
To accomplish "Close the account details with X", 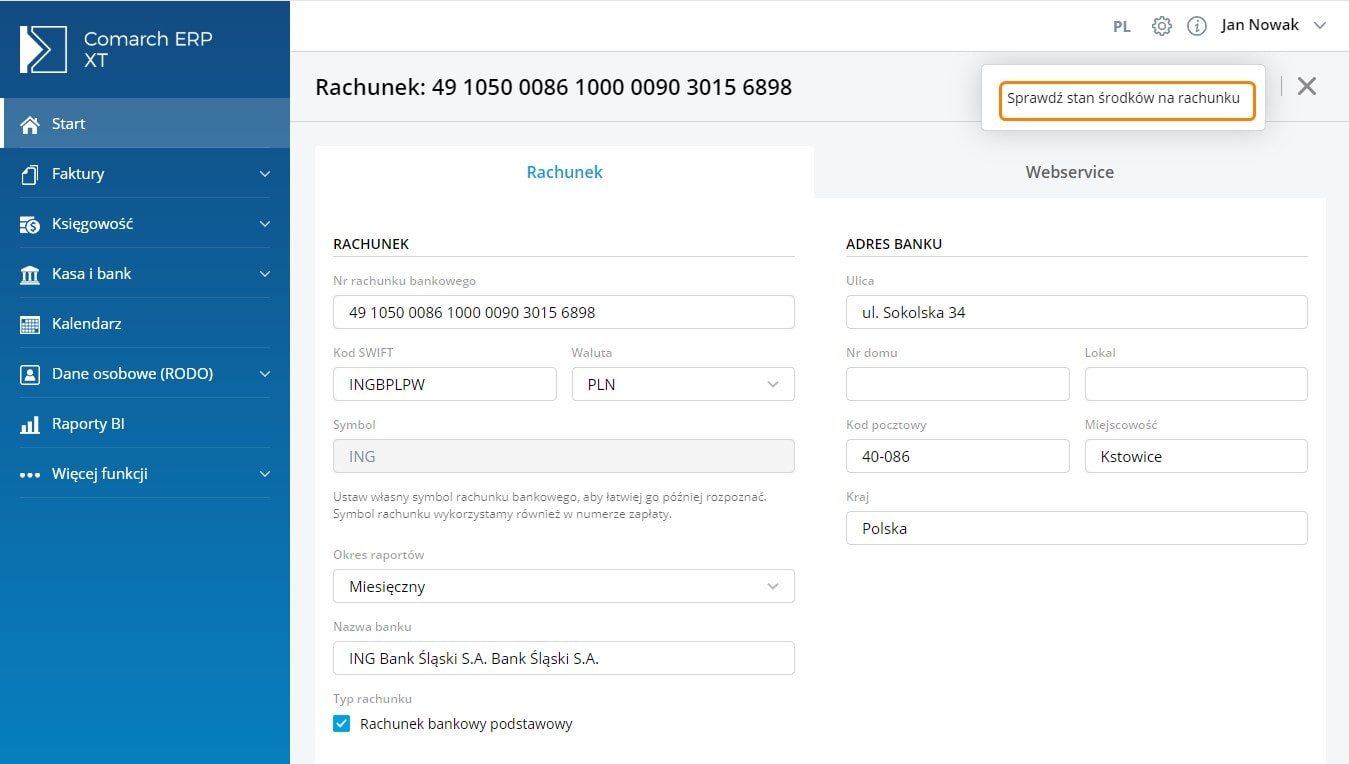I will 1306,86.
